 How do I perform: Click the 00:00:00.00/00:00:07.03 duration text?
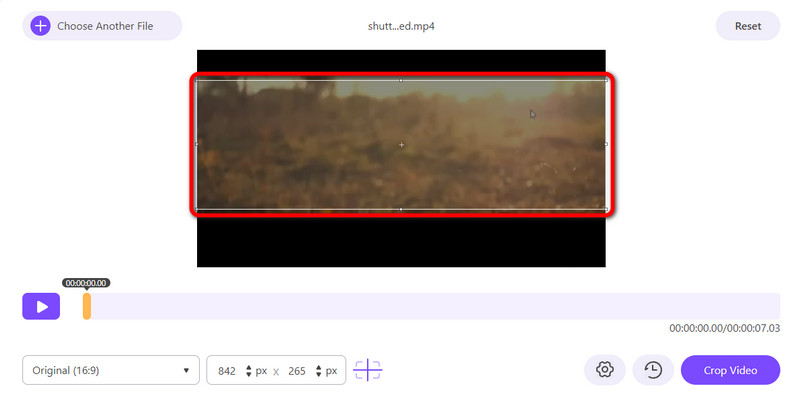tap(724, 328)
